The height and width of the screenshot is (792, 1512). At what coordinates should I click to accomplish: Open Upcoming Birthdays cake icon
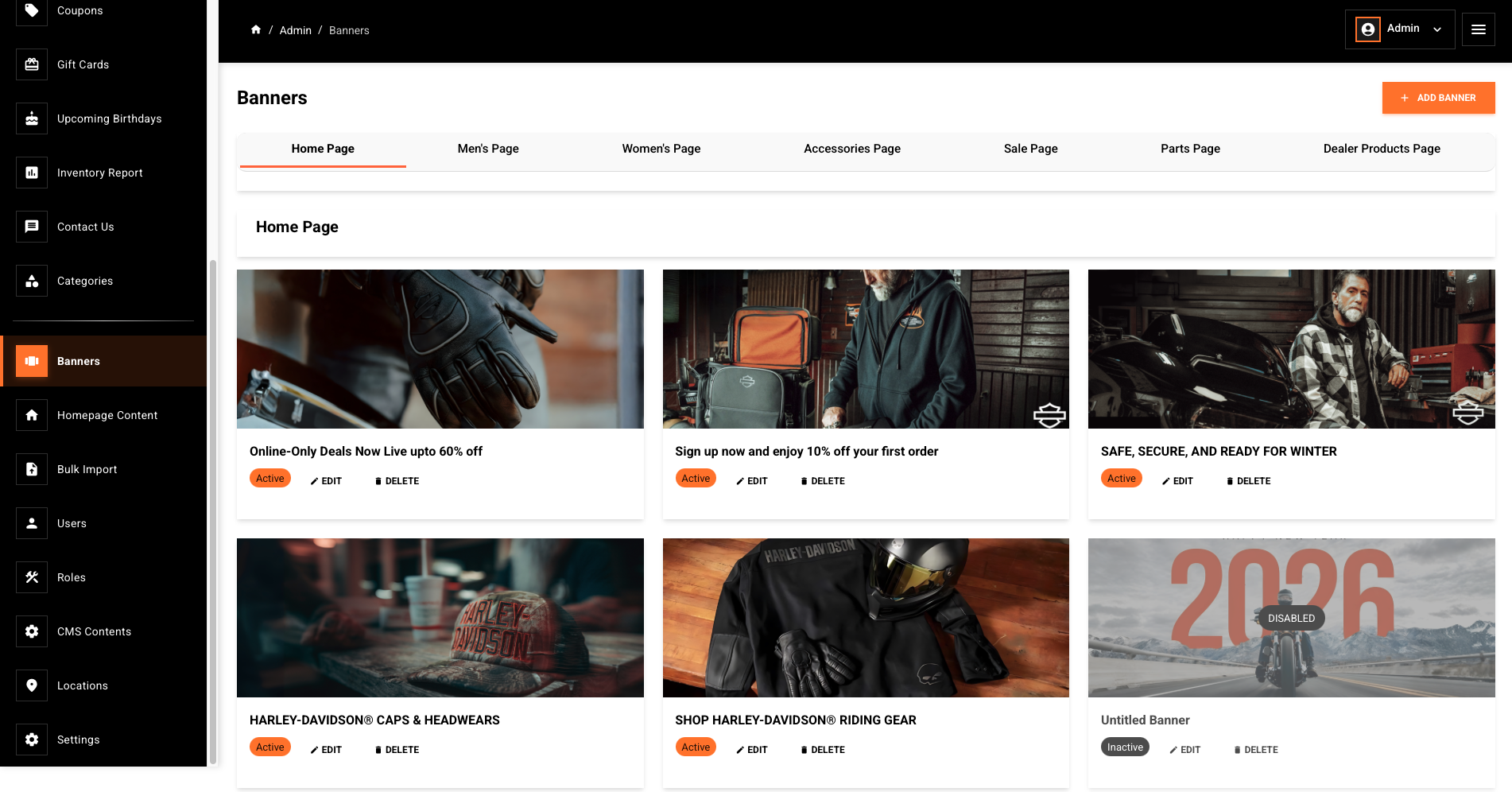32,118
